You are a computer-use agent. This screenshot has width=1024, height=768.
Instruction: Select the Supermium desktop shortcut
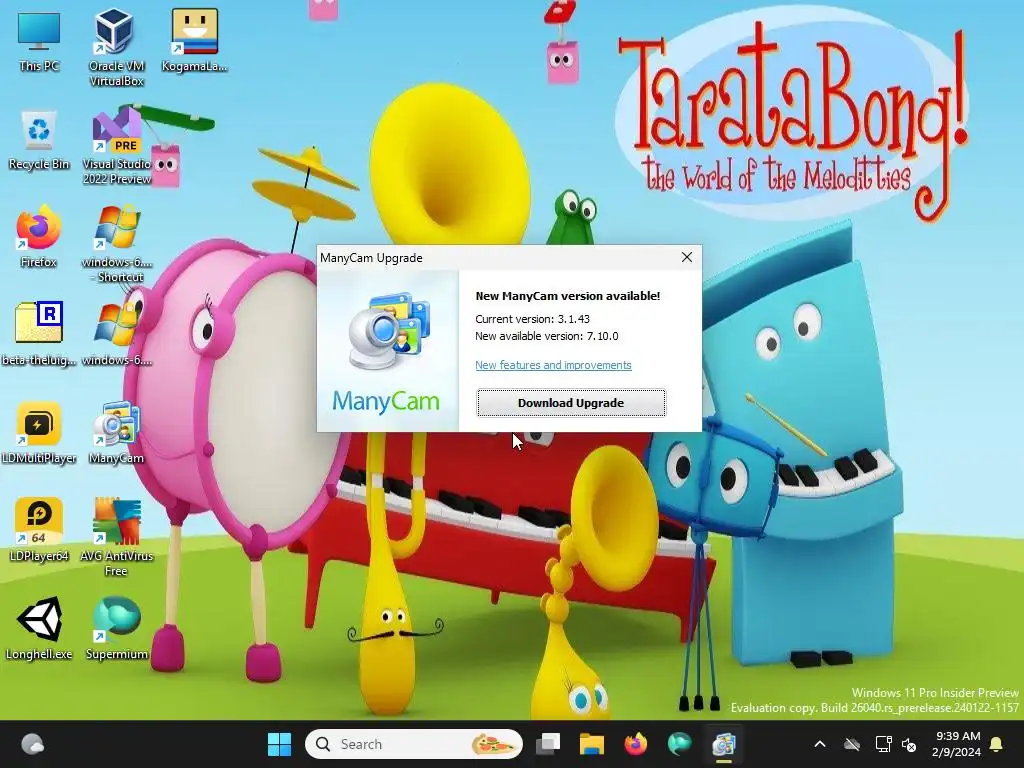pos(117,628)
